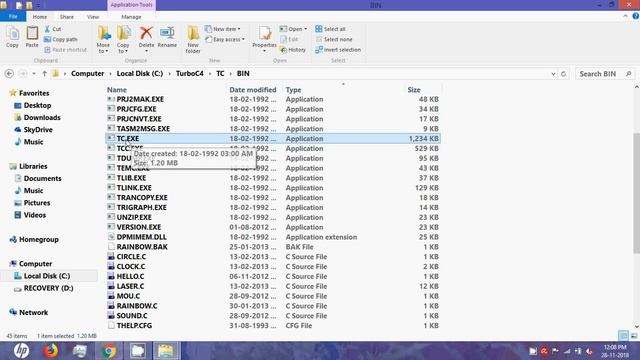Click the HP icon on taskbar
The image size is (640, 360).
point(21,351)
